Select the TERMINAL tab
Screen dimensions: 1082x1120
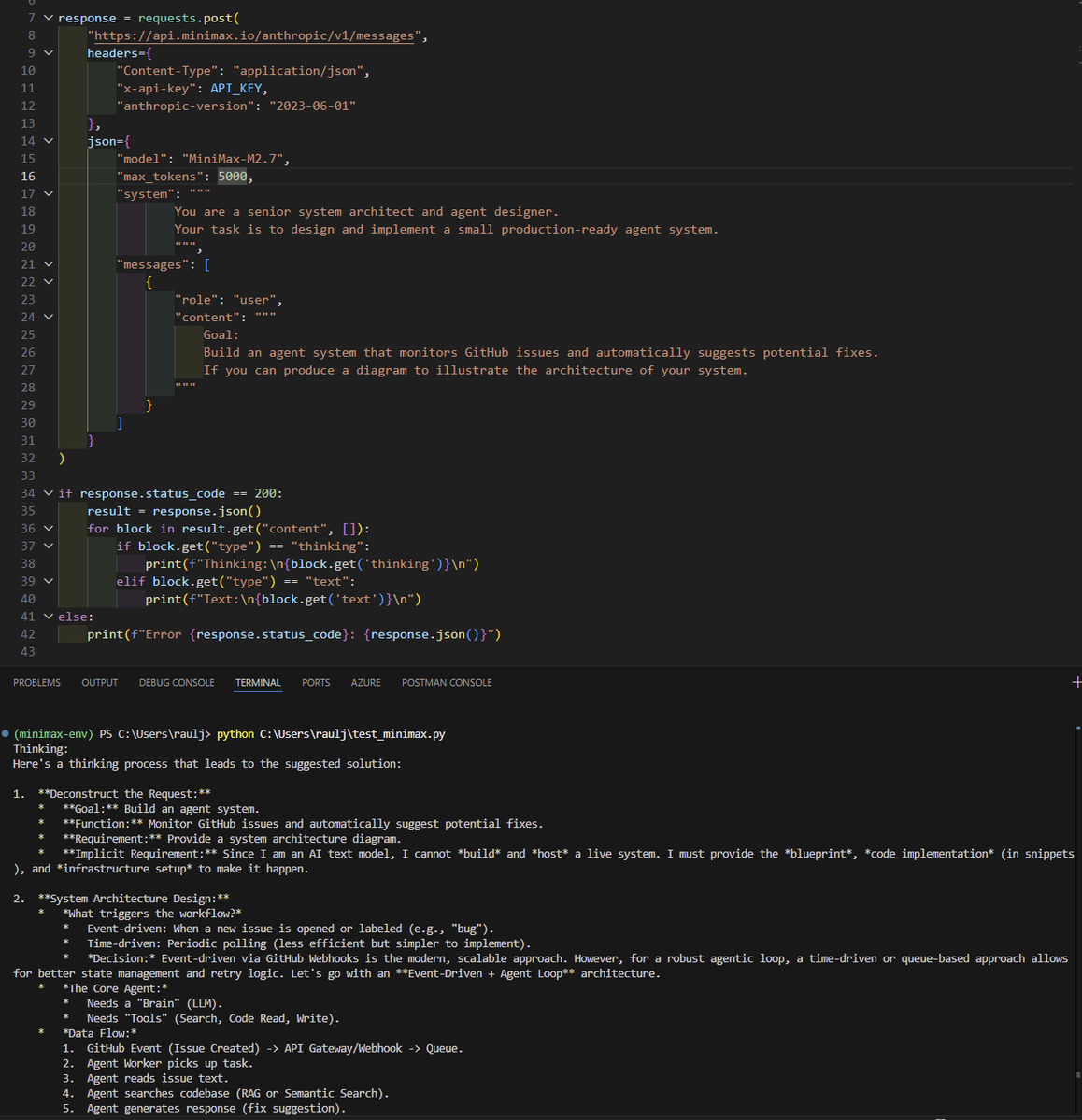tap(258, 683)
